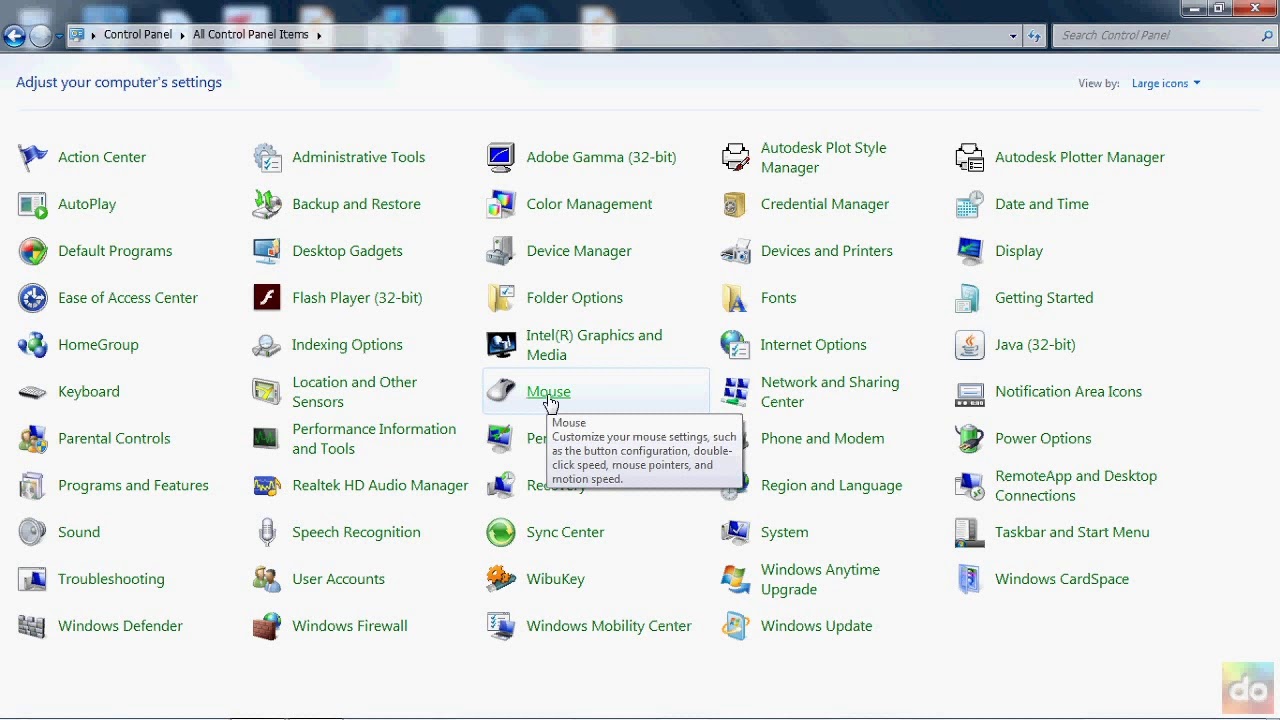Open the Realtek HD Audio Manager icon
This screenshot has width=1280, height=720.
point(267,485)
